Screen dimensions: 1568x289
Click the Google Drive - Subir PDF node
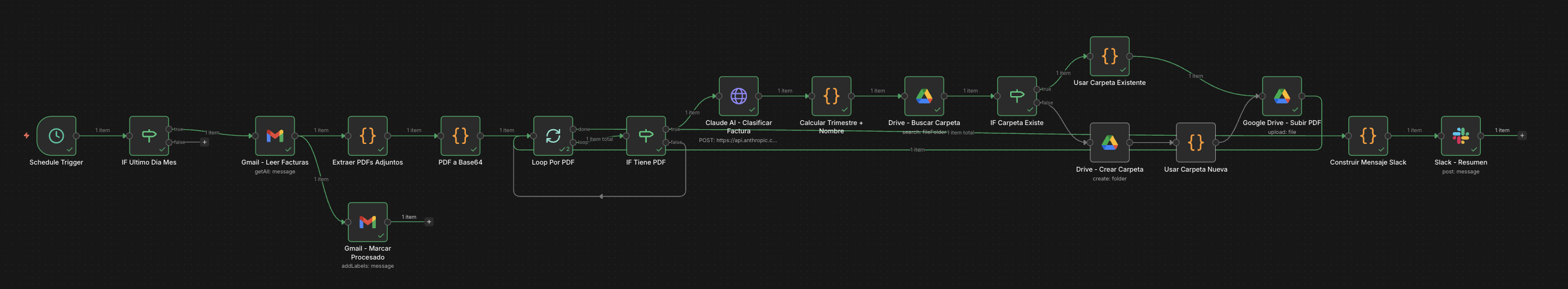pyautogui.click(x=1281, y=96)
